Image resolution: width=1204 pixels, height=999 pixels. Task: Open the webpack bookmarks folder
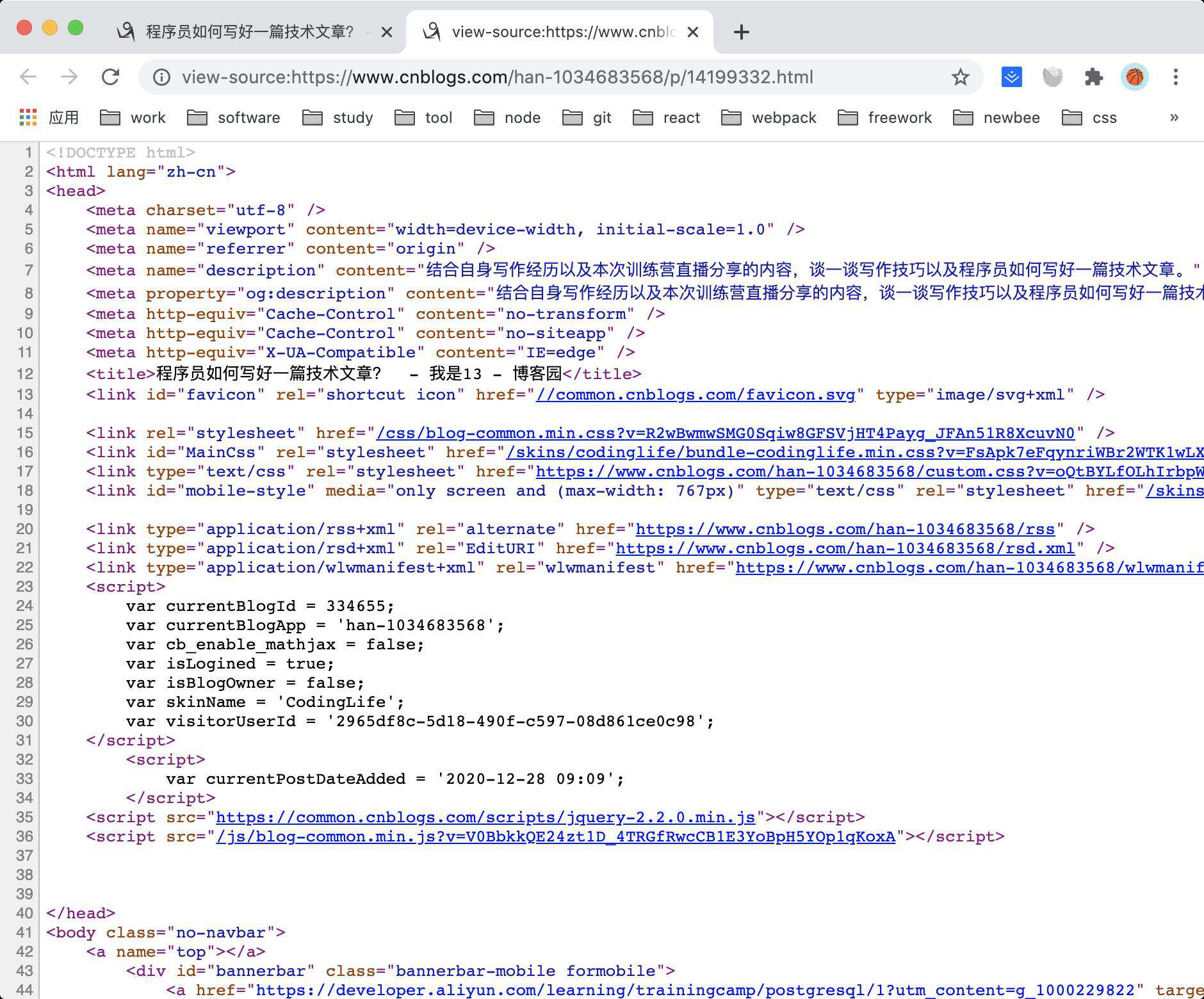769,118
